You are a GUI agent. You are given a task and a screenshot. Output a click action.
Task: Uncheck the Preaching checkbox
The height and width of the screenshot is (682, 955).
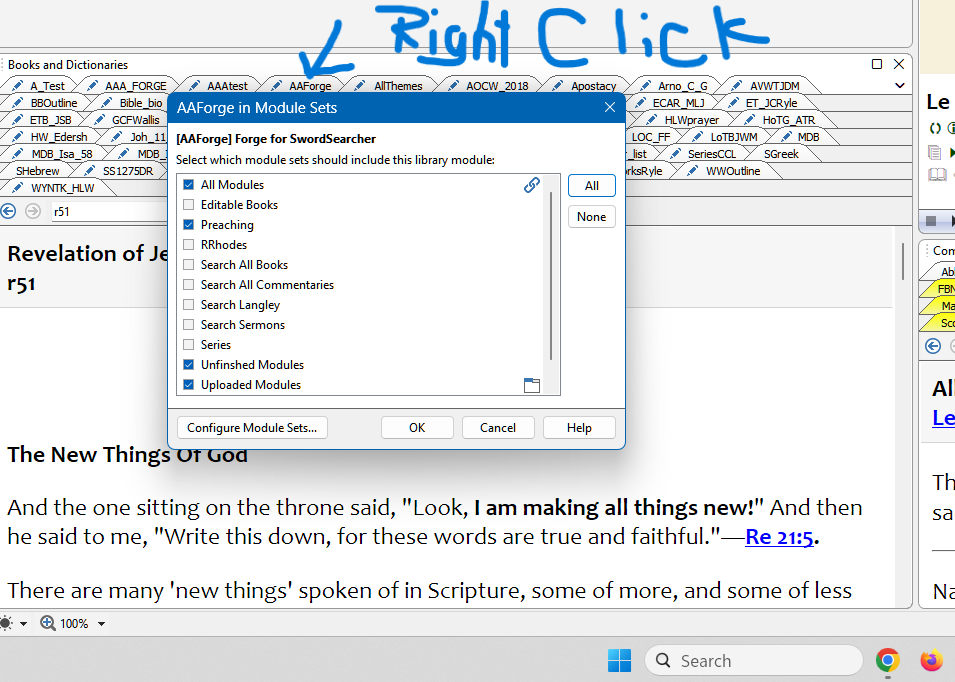(189, 225)
